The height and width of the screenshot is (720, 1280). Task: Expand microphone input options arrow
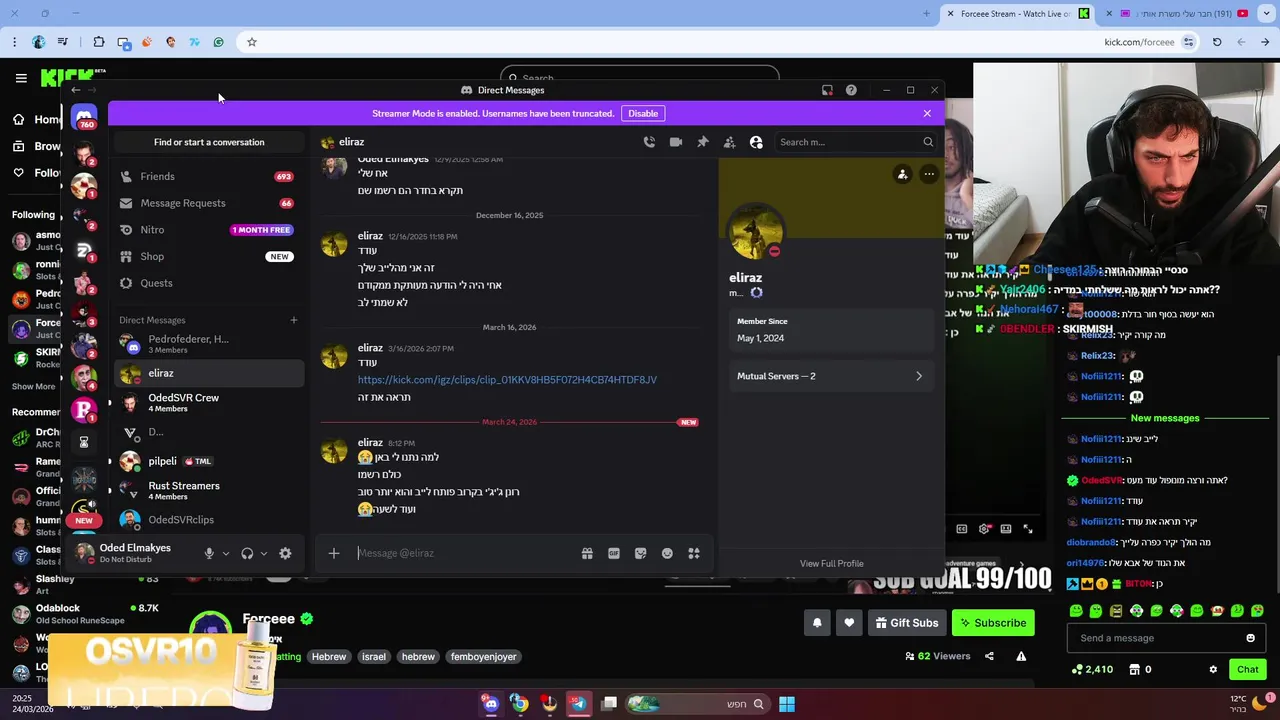click(x=226, y=553)
